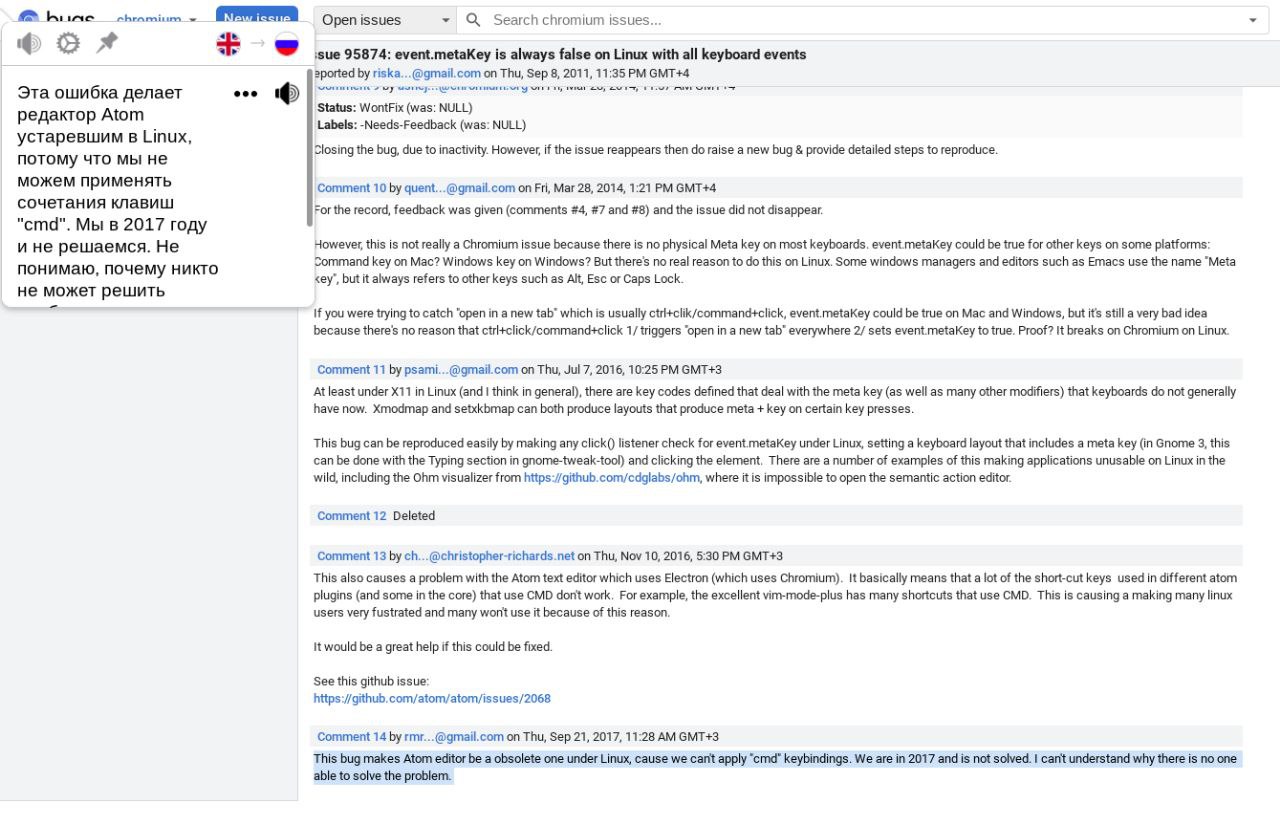
Task: Open the chromium project dropdown
Action: pyautogui.click(x=157, y=20)
